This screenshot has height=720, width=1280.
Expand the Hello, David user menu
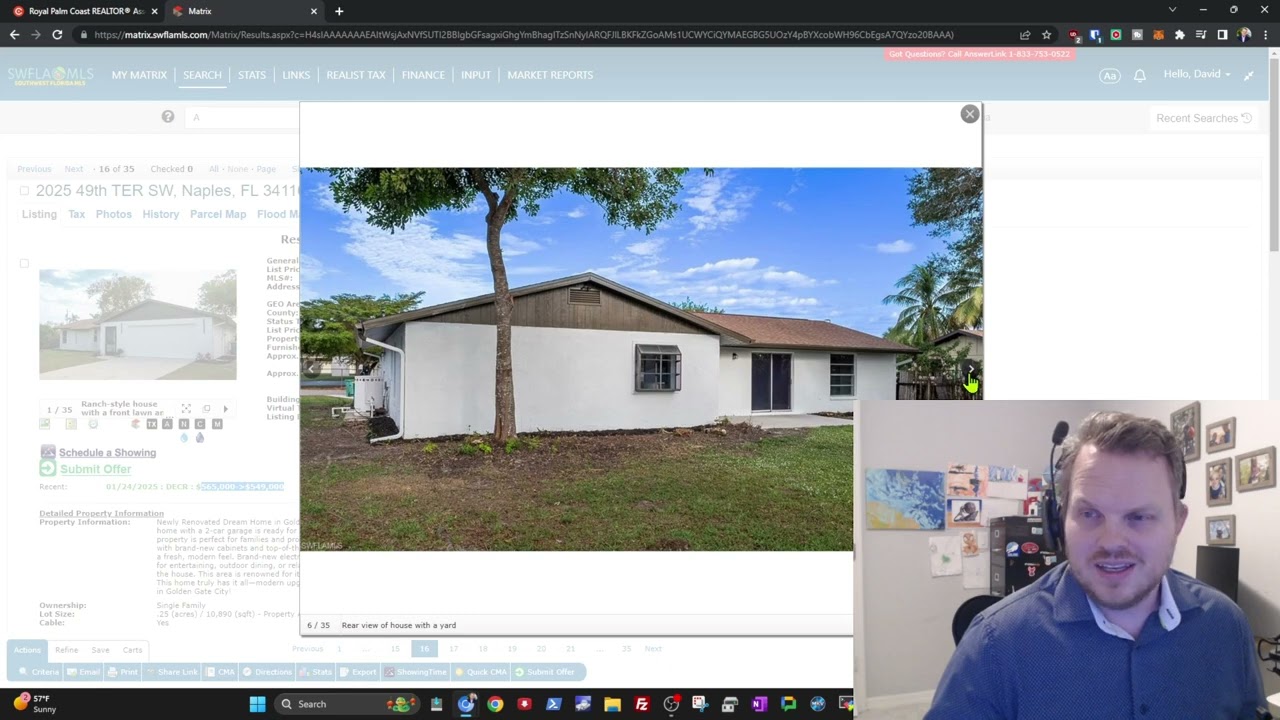click(1197, 75)
